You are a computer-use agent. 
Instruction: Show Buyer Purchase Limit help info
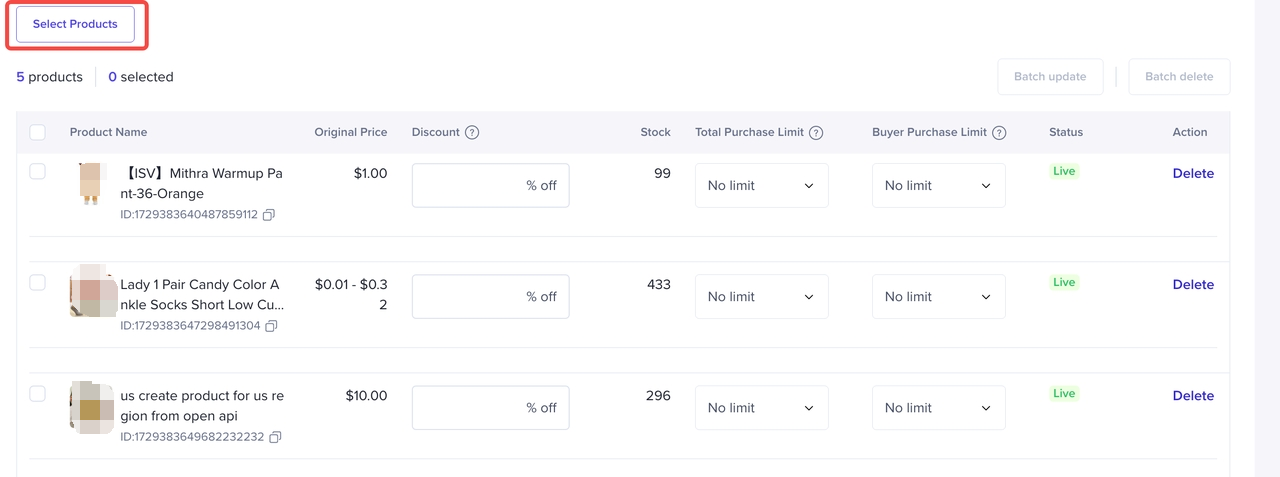point(999,133)
